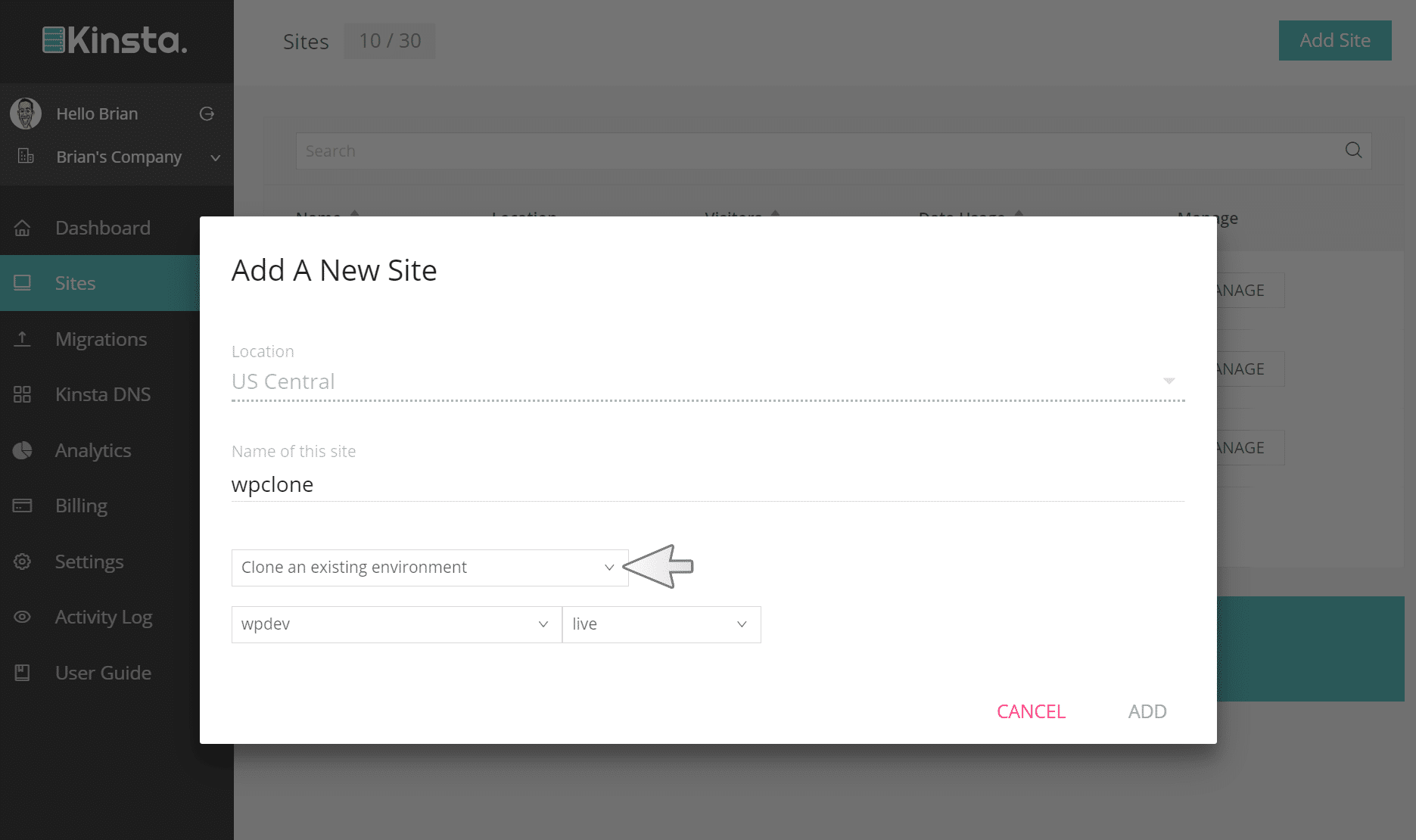This screenshot has height=840, width=1416.
Task: Expand the Brian's Company dropdown
Action: (215, 157)
